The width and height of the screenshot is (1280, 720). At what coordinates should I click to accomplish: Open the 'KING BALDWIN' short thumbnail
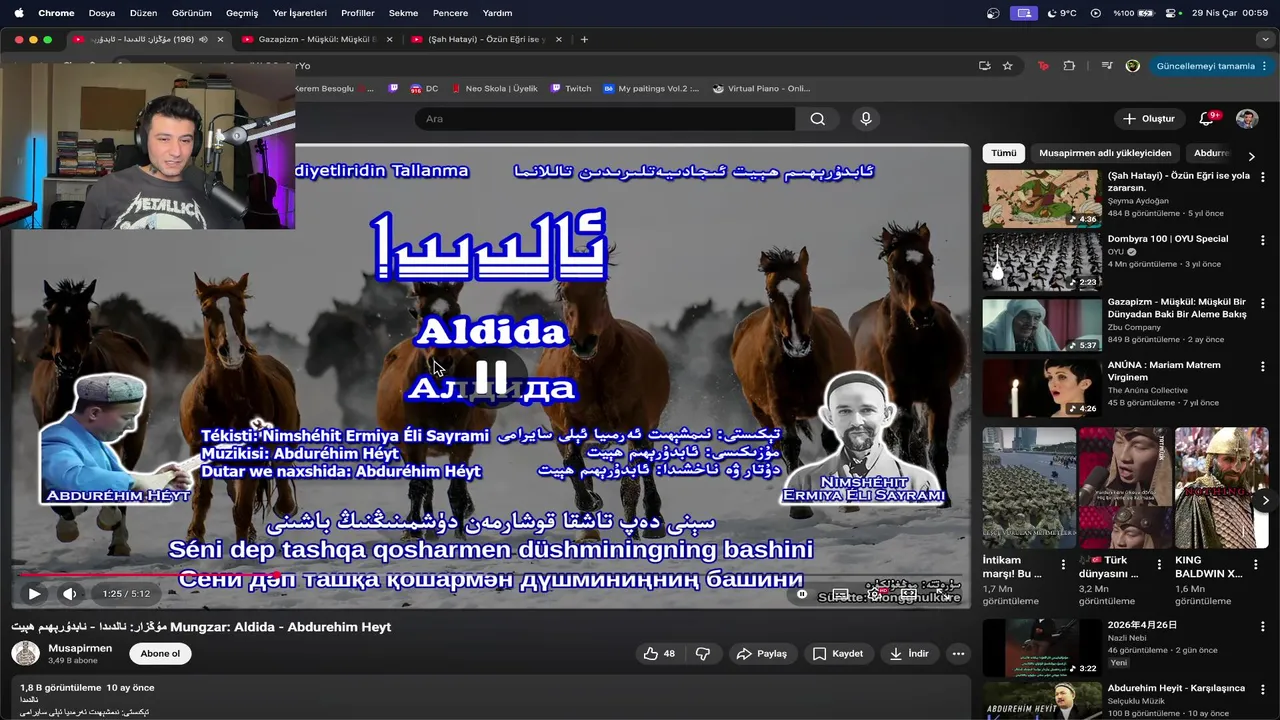pyautogui.click(x=1221, y=487)
